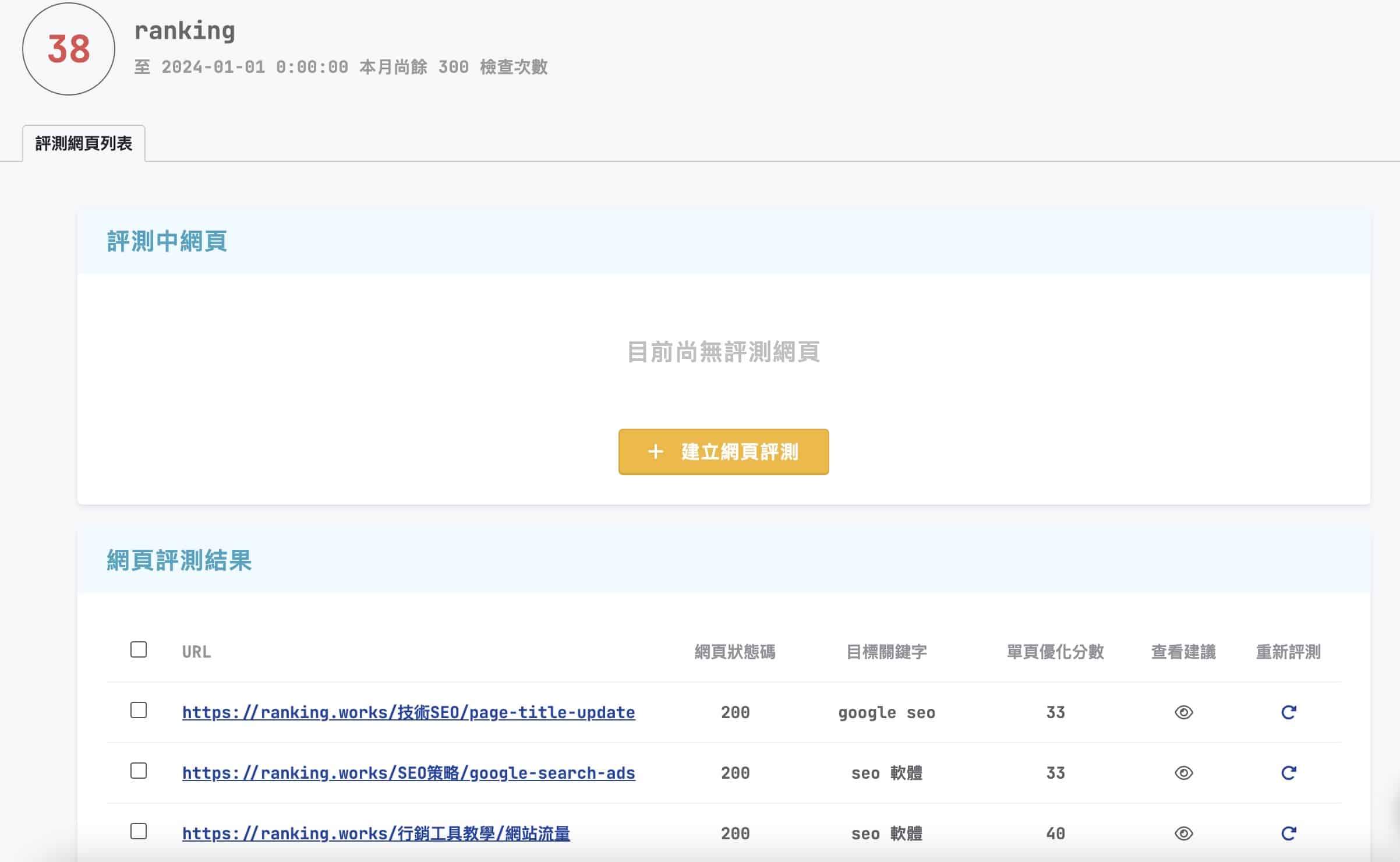This screenshot has height=862, width=1400.
Task: Click the 查看建議 column header
Action: point(1183,652)
